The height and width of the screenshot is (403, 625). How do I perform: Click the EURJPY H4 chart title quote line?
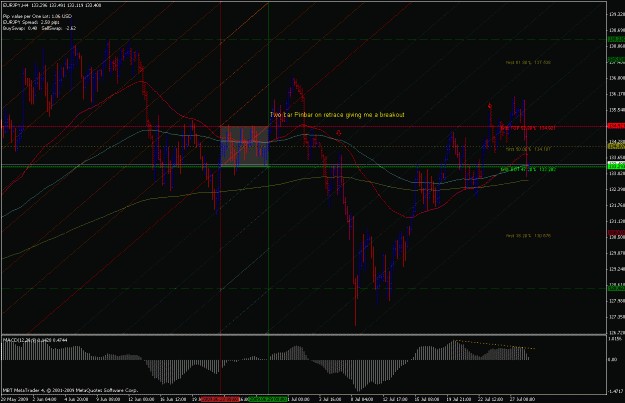click(52, 6)
